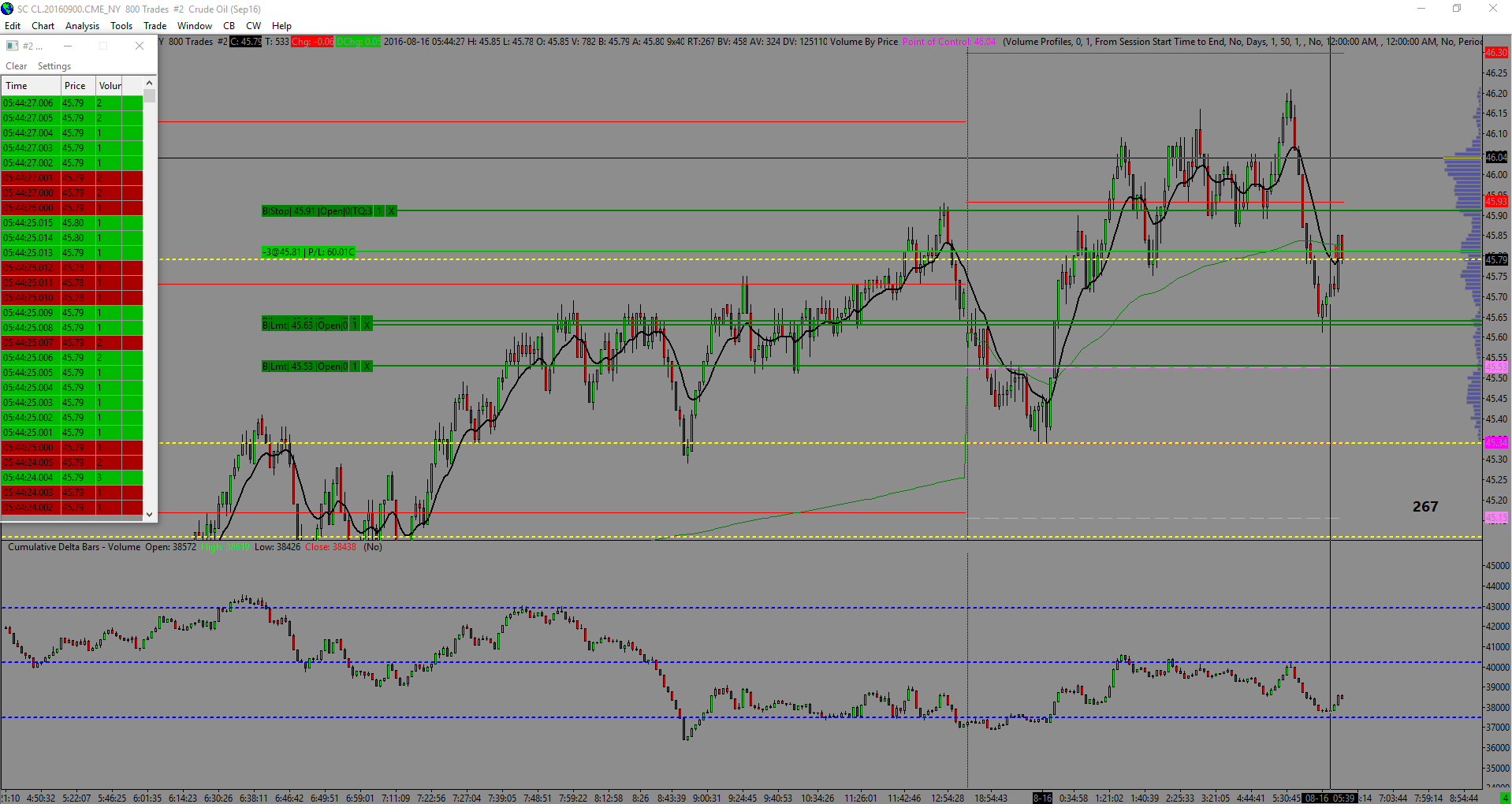Click the red 45.93 price scale marker
This screenshot has width=1512, height=804.
(1496, 202)
